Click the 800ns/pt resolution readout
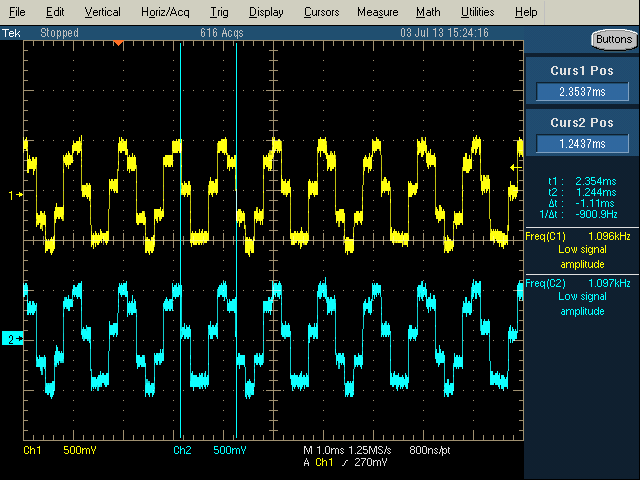 429,450
